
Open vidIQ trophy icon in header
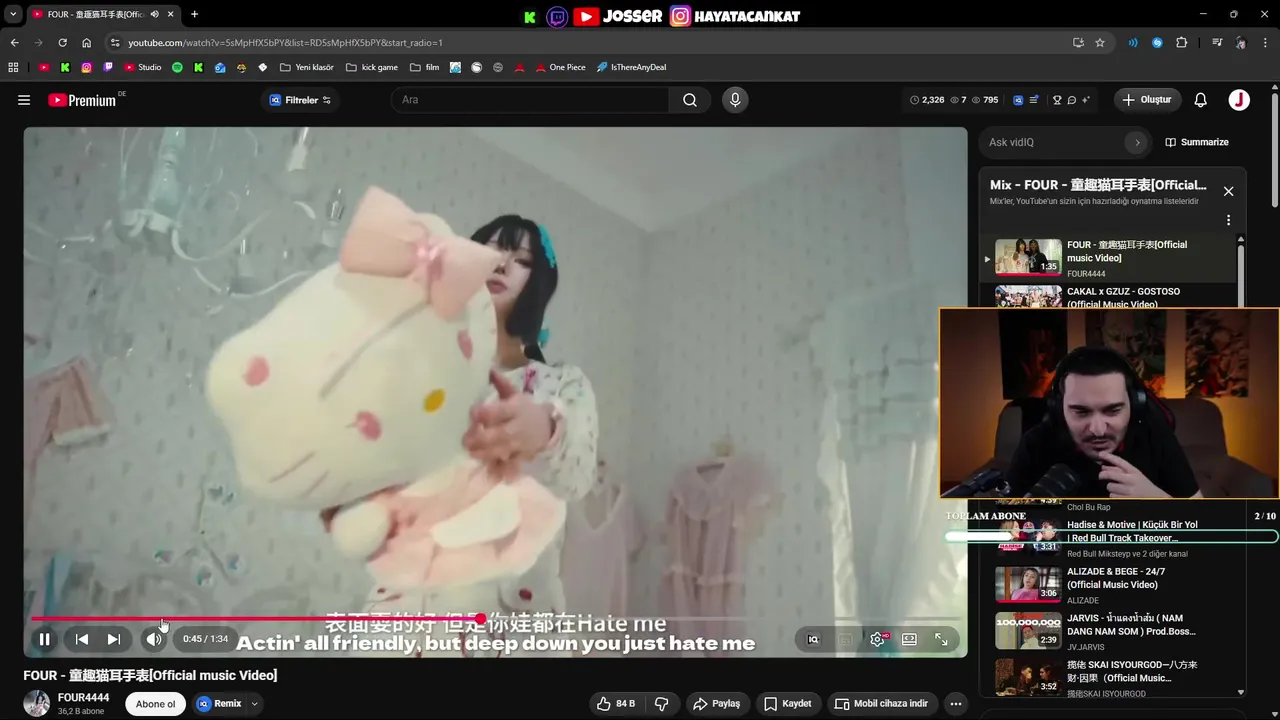(x=1057, y=100)
